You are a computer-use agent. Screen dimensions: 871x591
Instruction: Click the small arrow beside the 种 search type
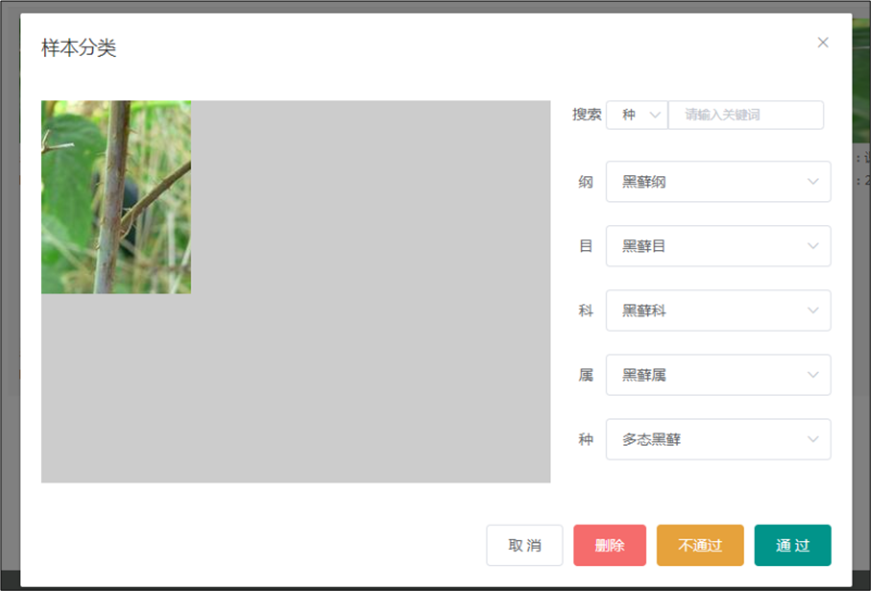coord(655,115)
